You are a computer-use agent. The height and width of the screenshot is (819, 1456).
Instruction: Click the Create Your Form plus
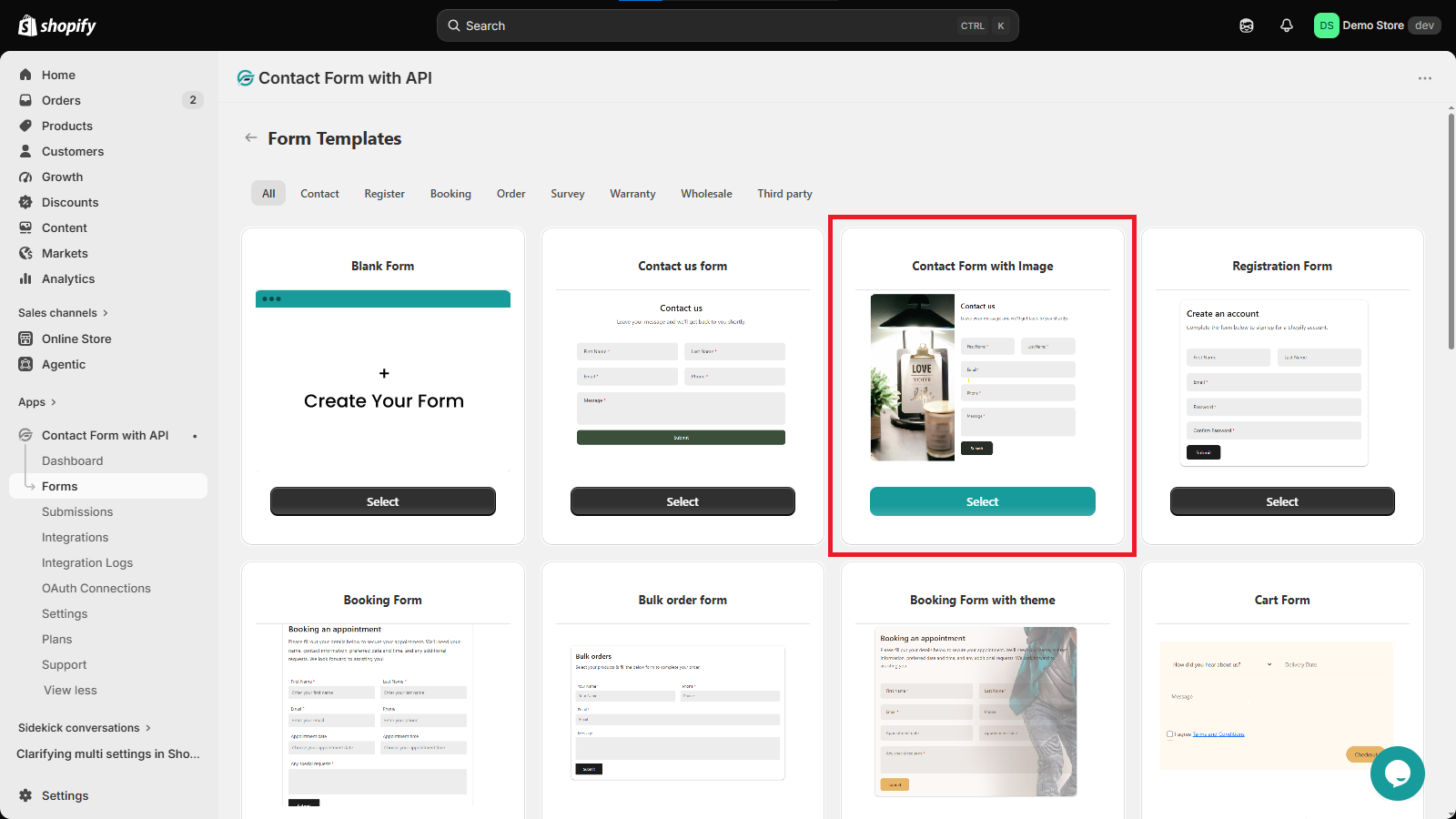coord(384,373)
